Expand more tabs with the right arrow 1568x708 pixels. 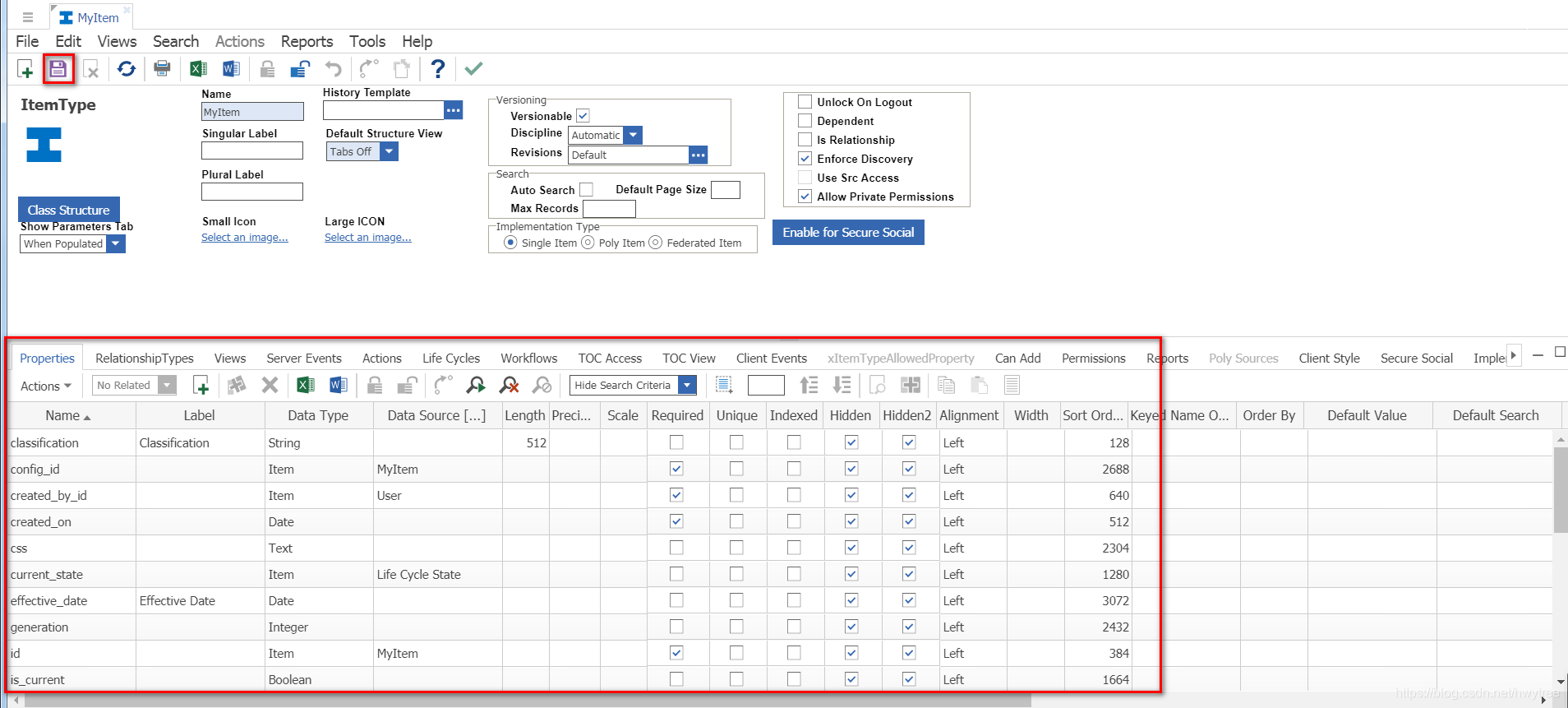coord(1514,355)
